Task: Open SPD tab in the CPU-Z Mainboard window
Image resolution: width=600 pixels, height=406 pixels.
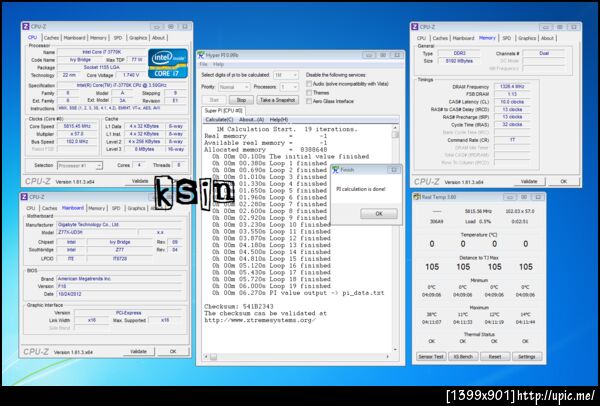Action: (116, 208)
